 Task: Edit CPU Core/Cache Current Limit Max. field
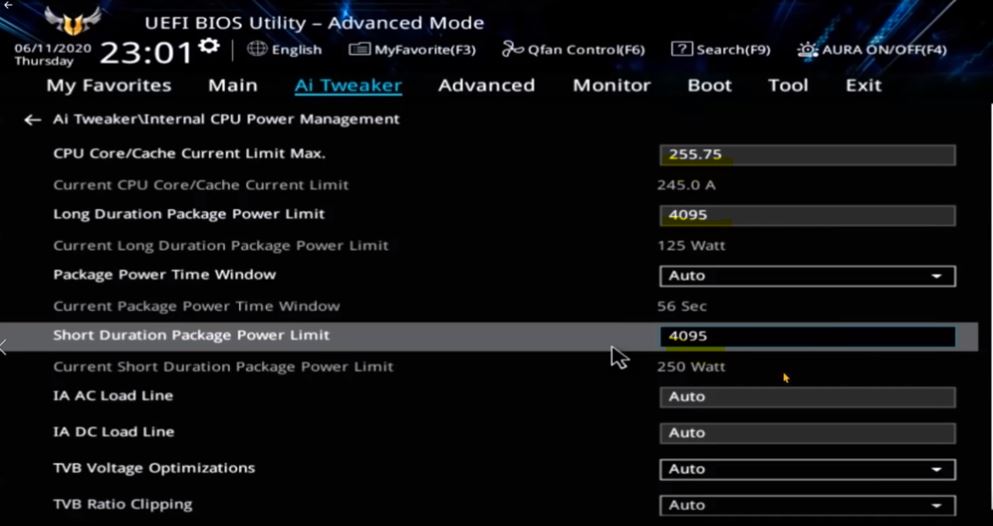coord(807,155)
